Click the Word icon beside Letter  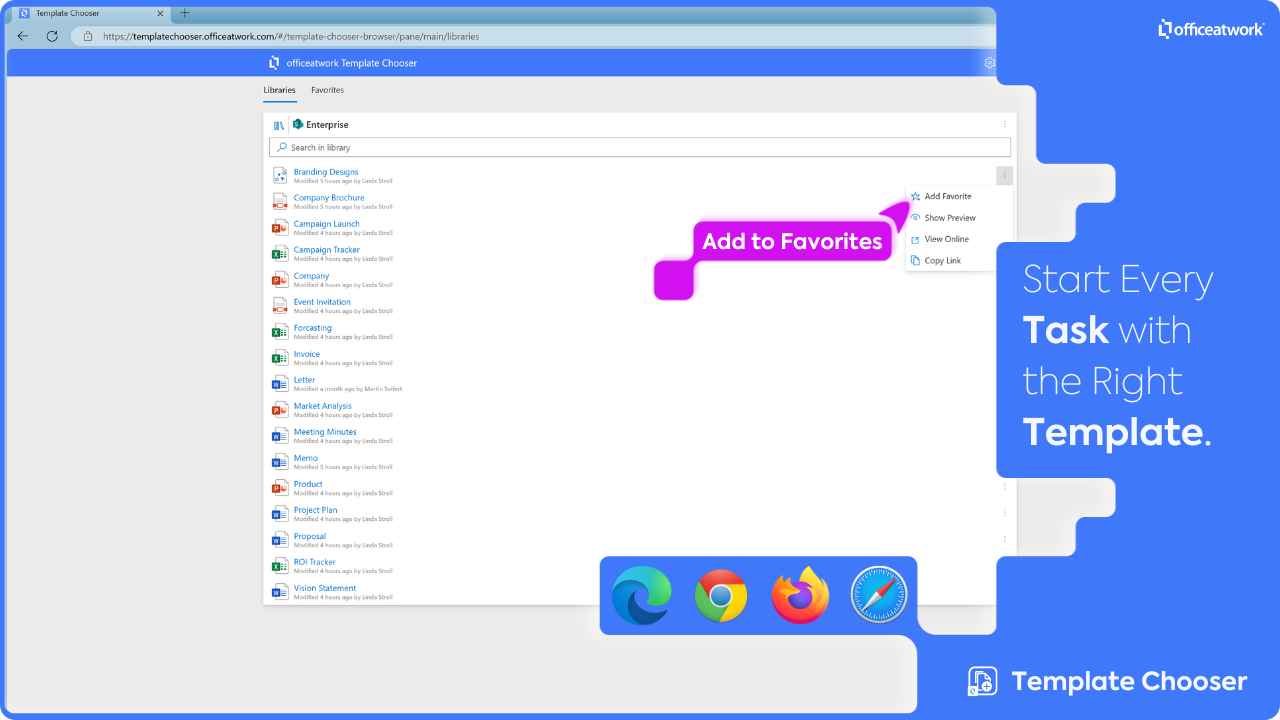280,384
